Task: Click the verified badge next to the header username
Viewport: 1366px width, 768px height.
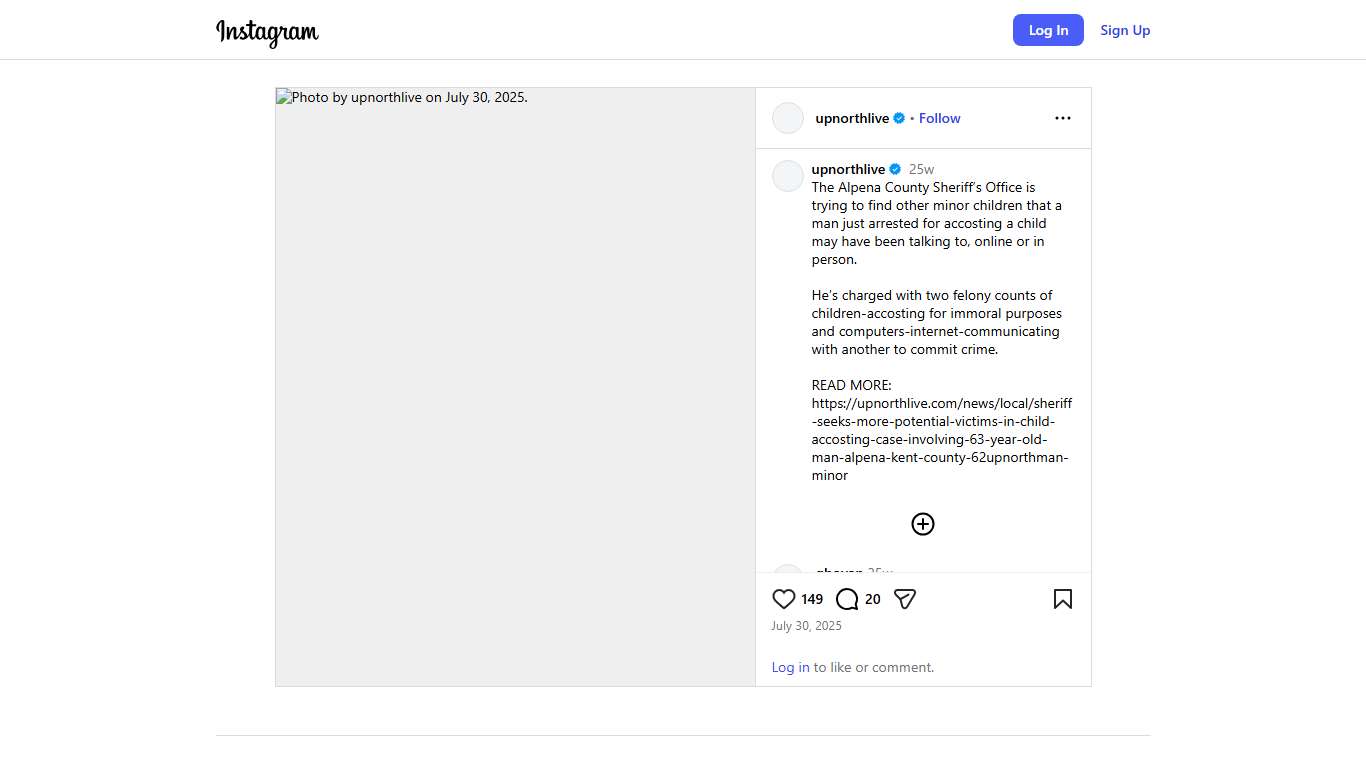Action: pos(899,118)
